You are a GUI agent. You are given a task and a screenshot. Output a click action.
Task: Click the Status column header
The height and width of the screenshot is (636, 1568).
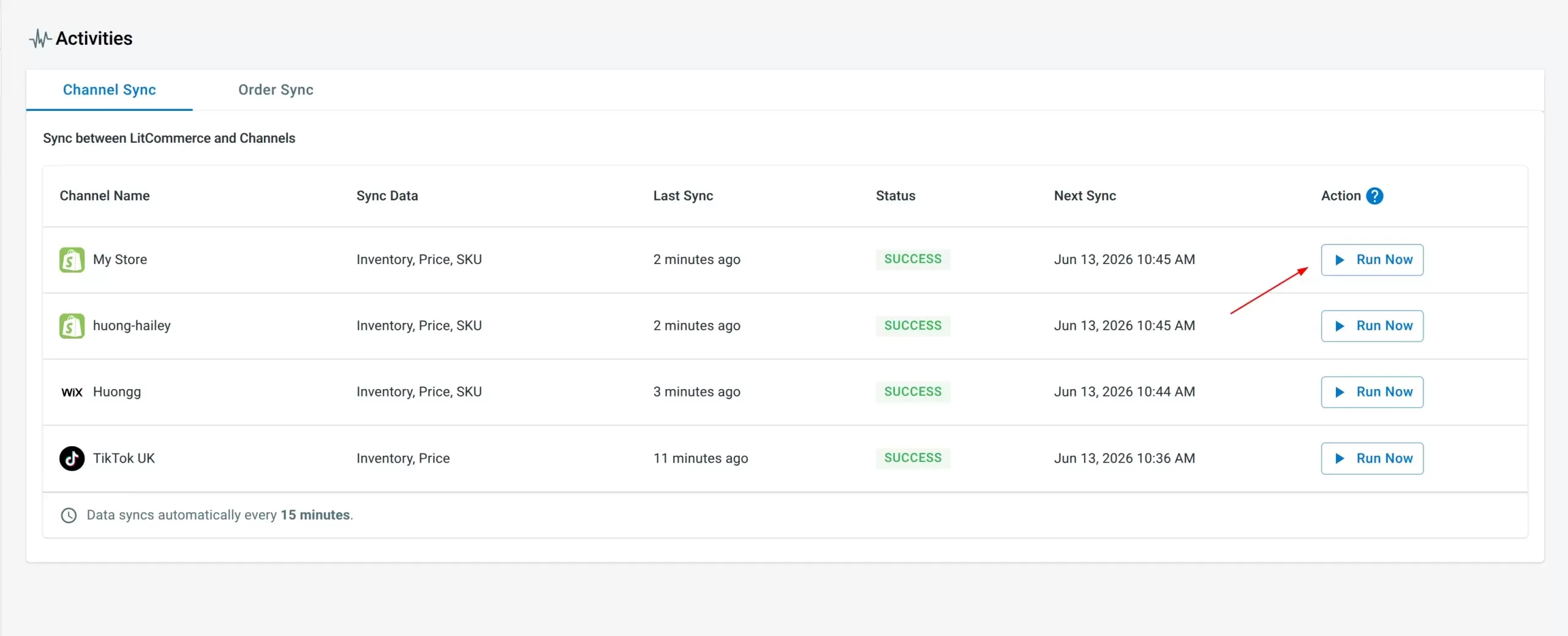pos(895,196)
